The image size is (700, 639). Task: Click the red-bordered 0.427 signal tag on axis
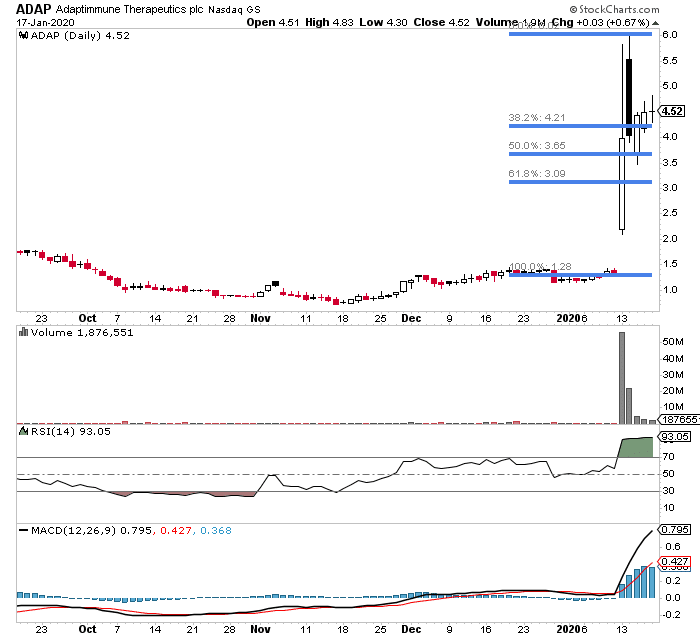(675, 562)
